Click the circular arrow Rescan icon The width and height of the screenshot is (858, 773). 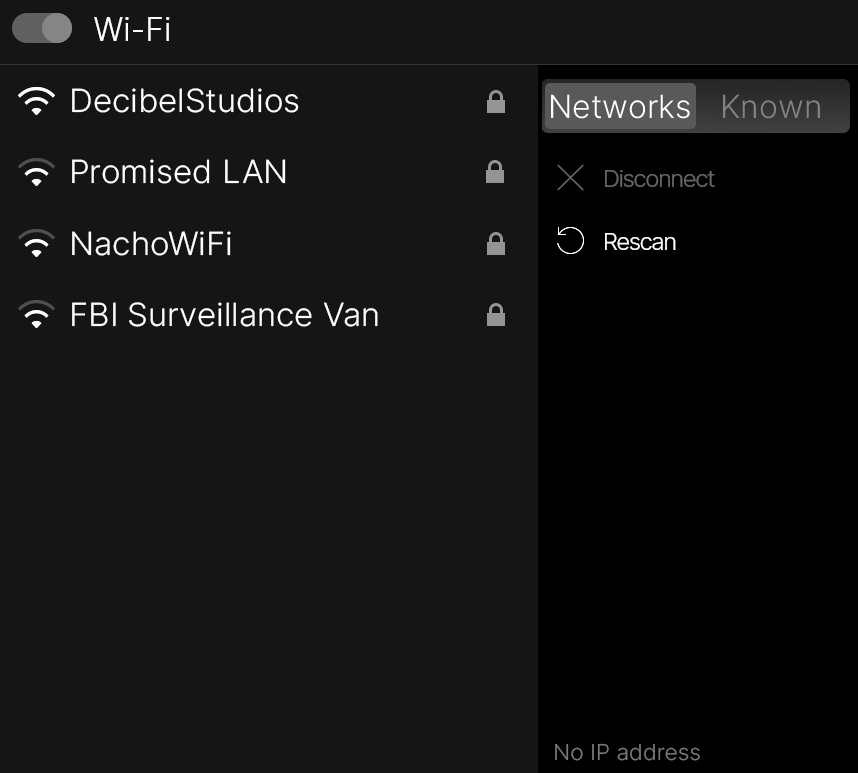(x=570, y=241)
